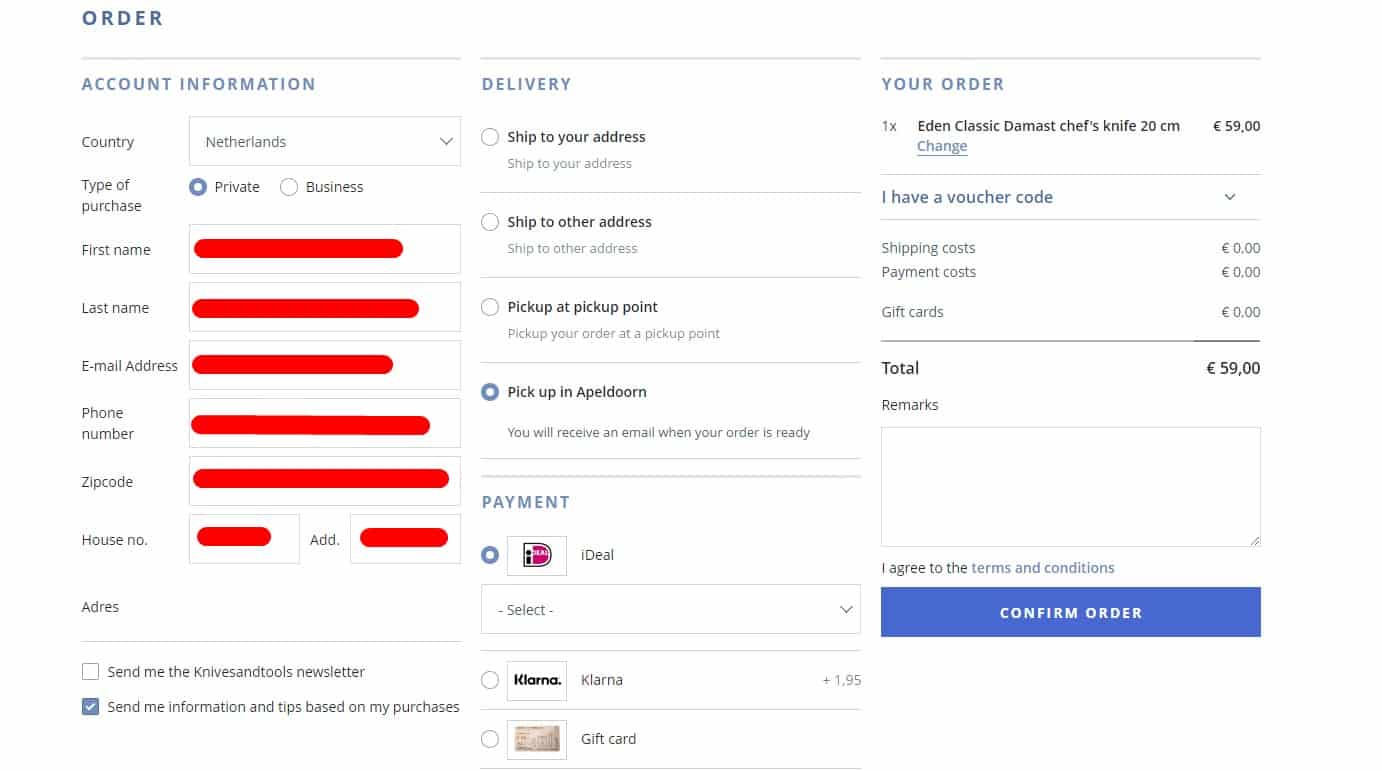1382x771 pixels.
Task: Click into the Remarks text area
Action: coord(1070,486)
